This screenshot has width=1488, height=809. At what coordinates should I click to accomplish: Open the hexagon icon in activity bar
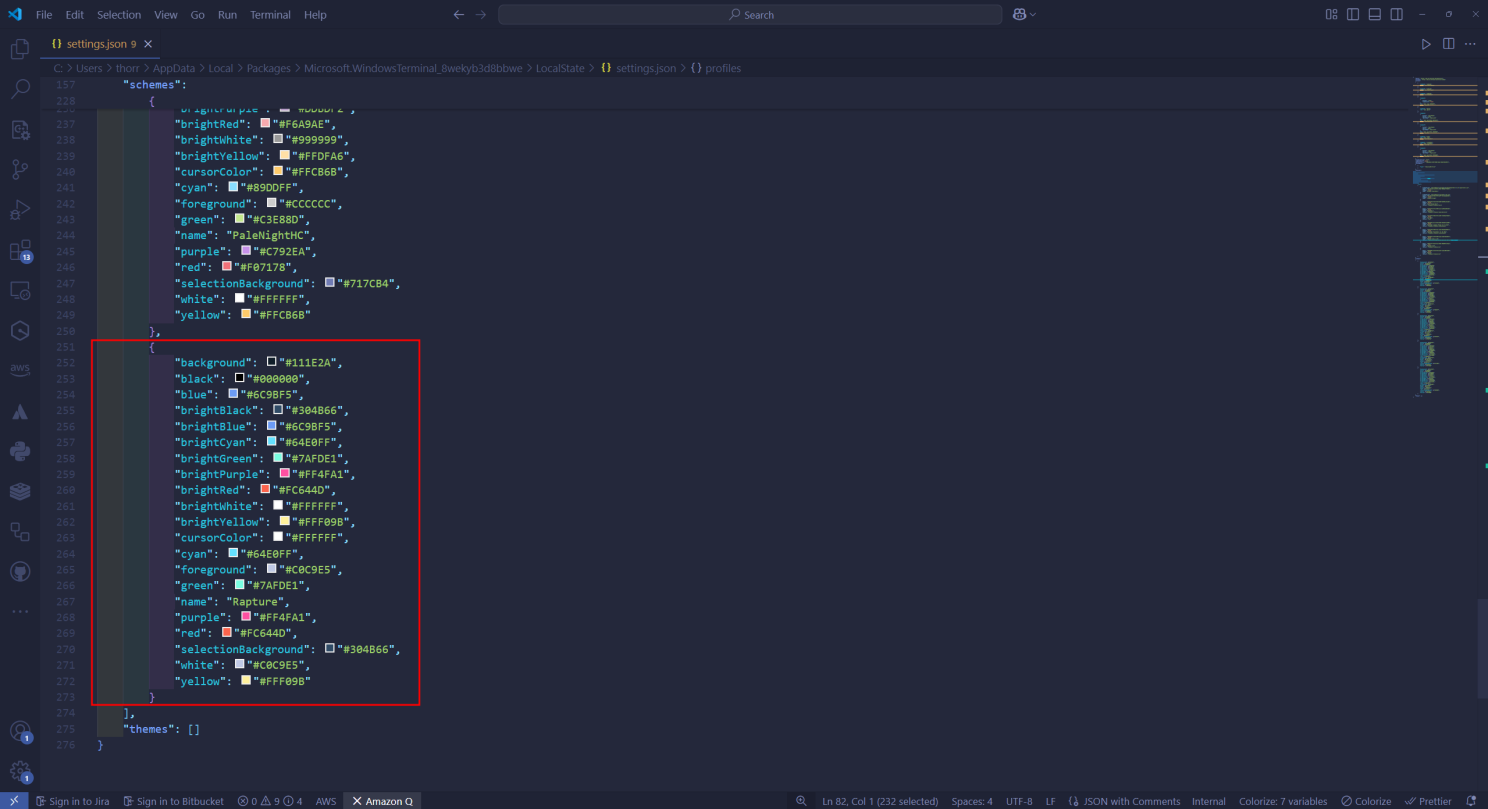(x=20, y=330)
